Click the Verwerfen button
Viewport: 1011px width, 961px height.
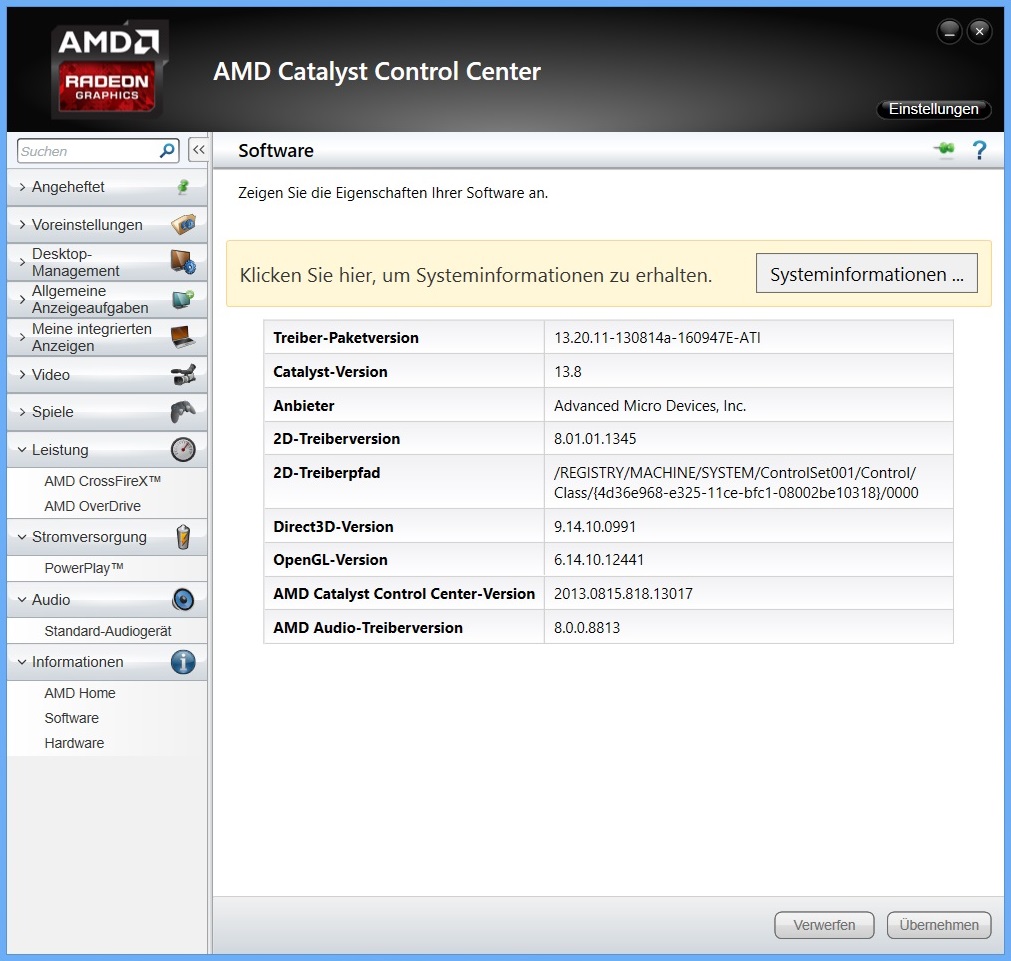[x=824, y=925]
